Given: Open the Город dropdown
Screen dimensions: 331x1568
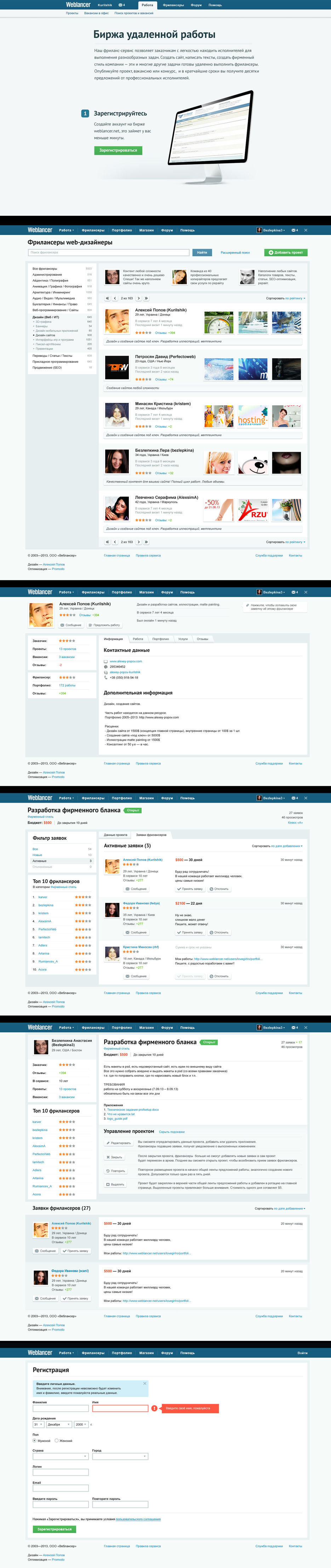Looking at the screenshot, I should pos(120,1457).
